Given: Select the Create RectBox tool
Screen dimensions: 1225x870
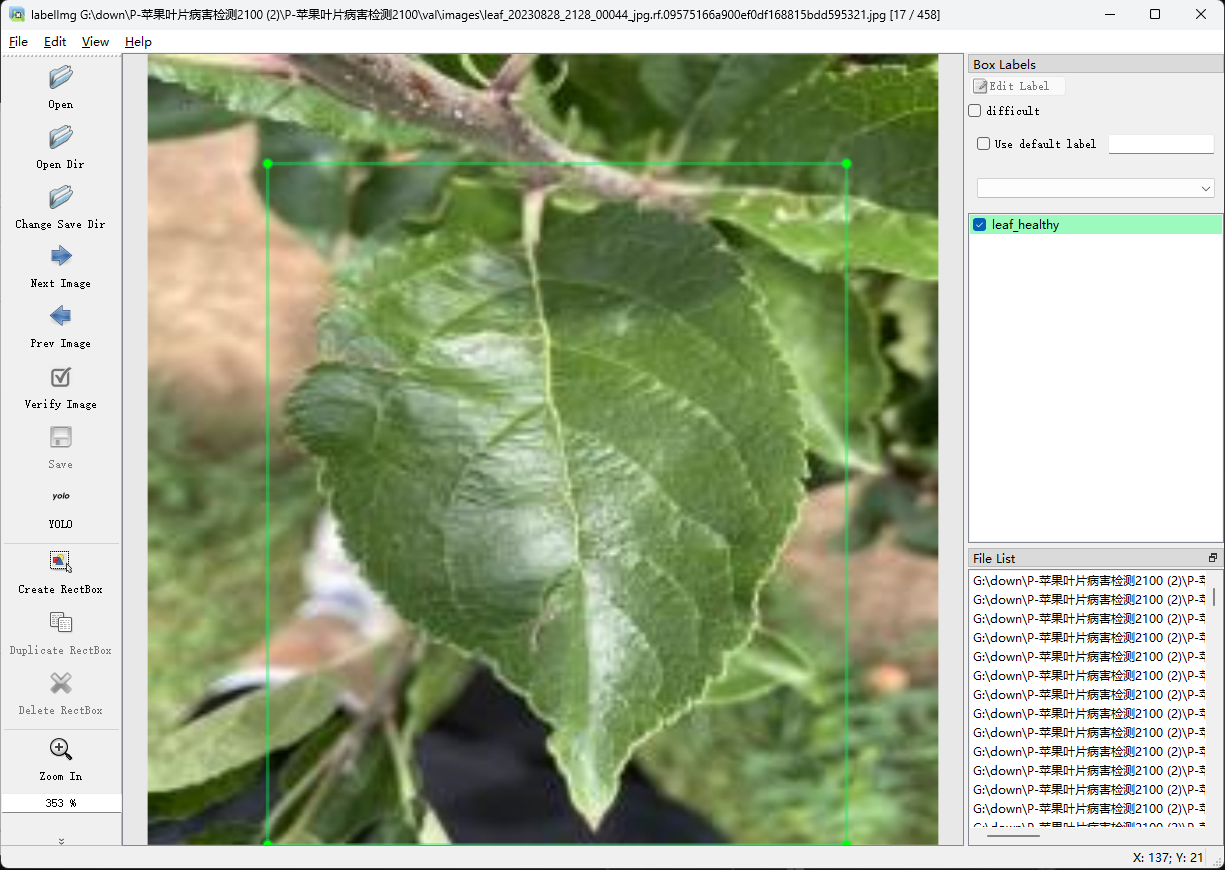Looking at the screenshot, I should tap(61, 562).
